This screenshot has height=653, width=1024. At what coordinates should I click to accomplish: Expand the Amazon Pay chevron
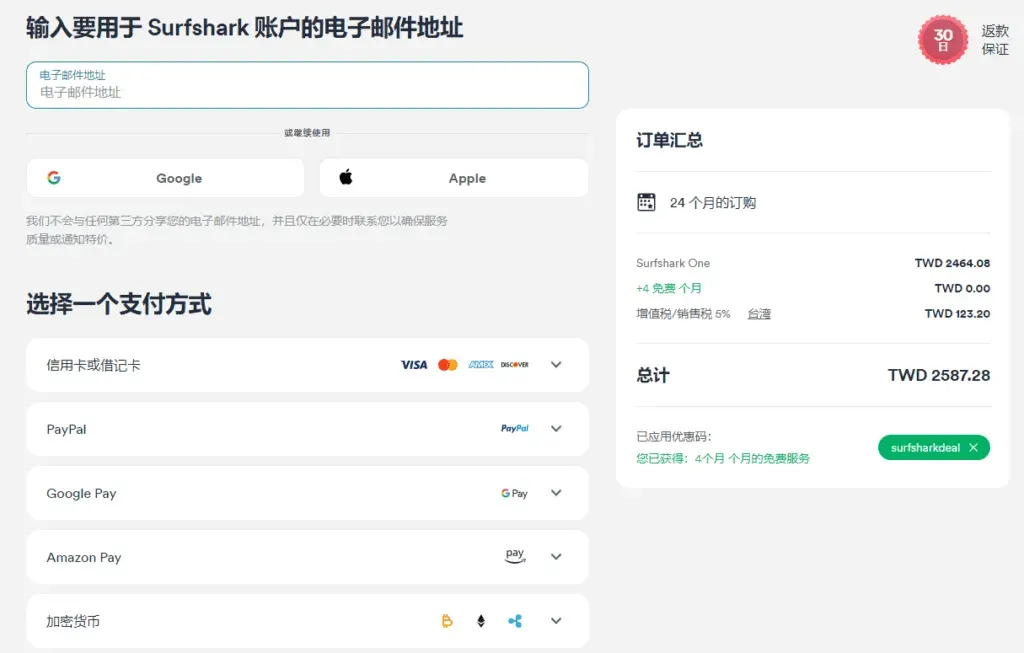point(556,557)
